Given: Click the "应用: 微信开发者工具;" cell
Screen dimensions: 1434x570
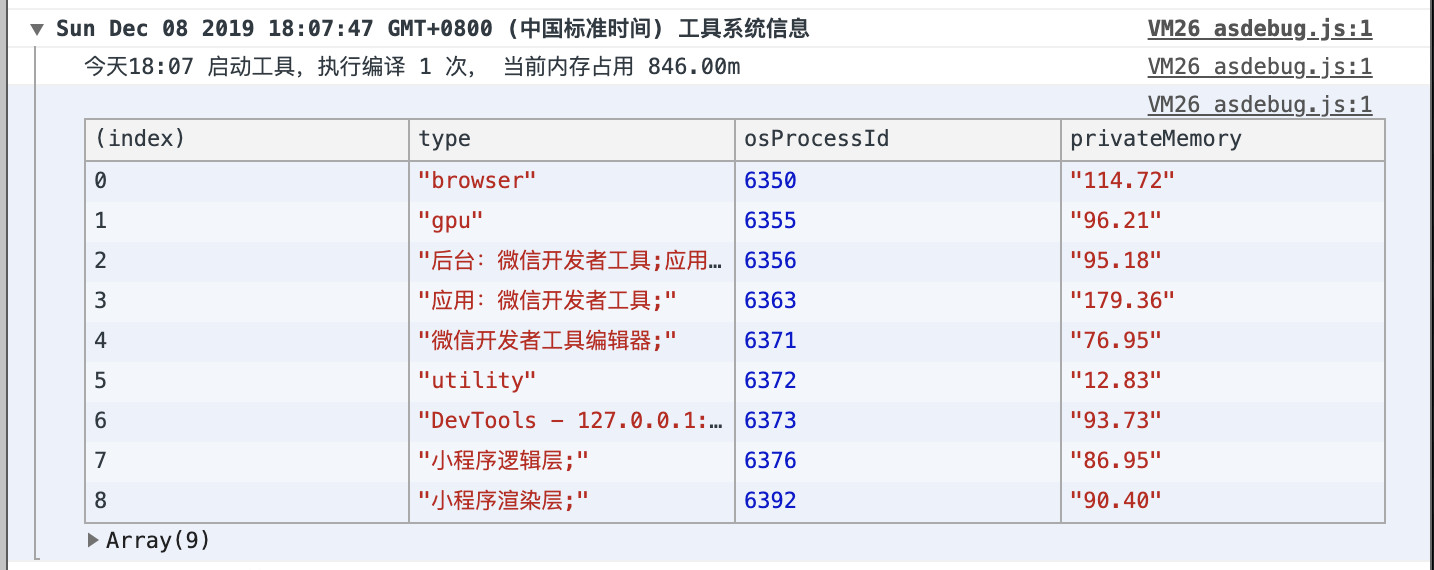Looking at the screenshot, I should coord(572,301).
